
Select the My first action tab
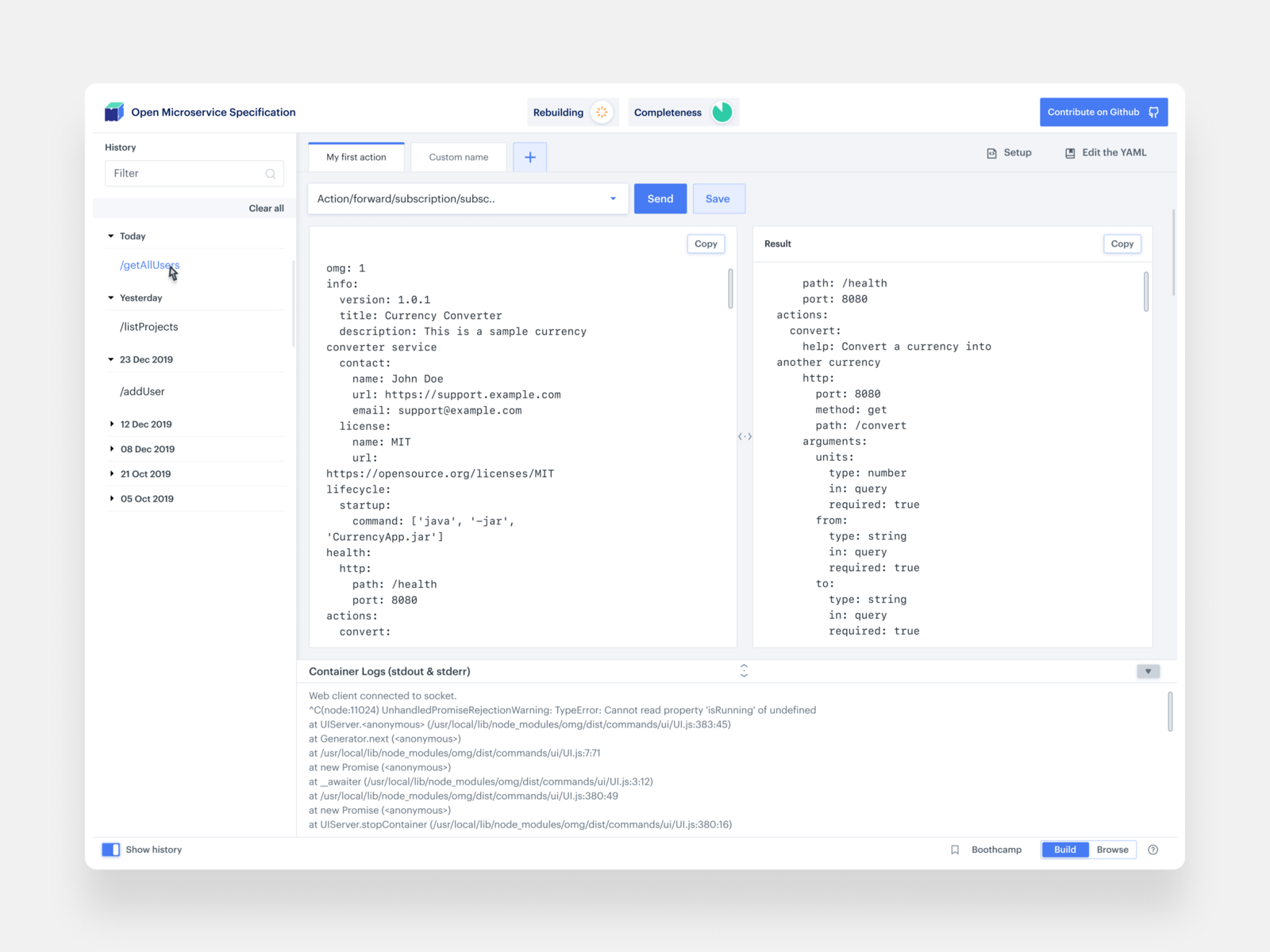356,157
